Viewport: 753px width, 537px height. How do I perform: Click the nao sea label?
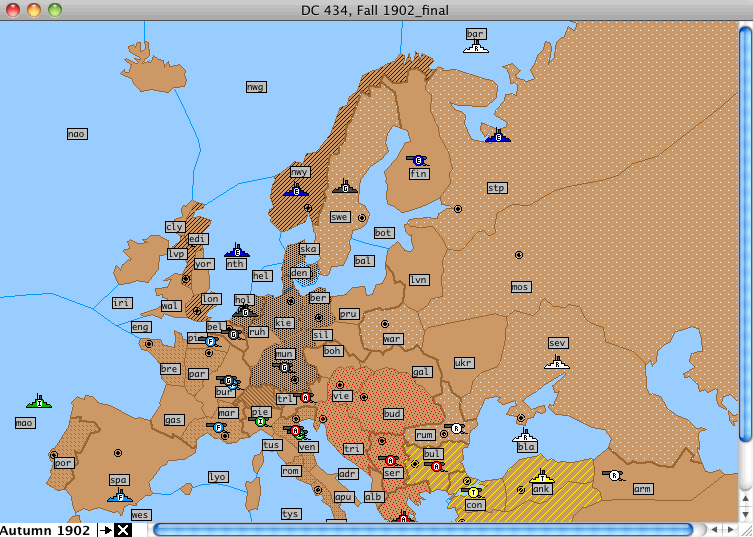pos(77,134)
